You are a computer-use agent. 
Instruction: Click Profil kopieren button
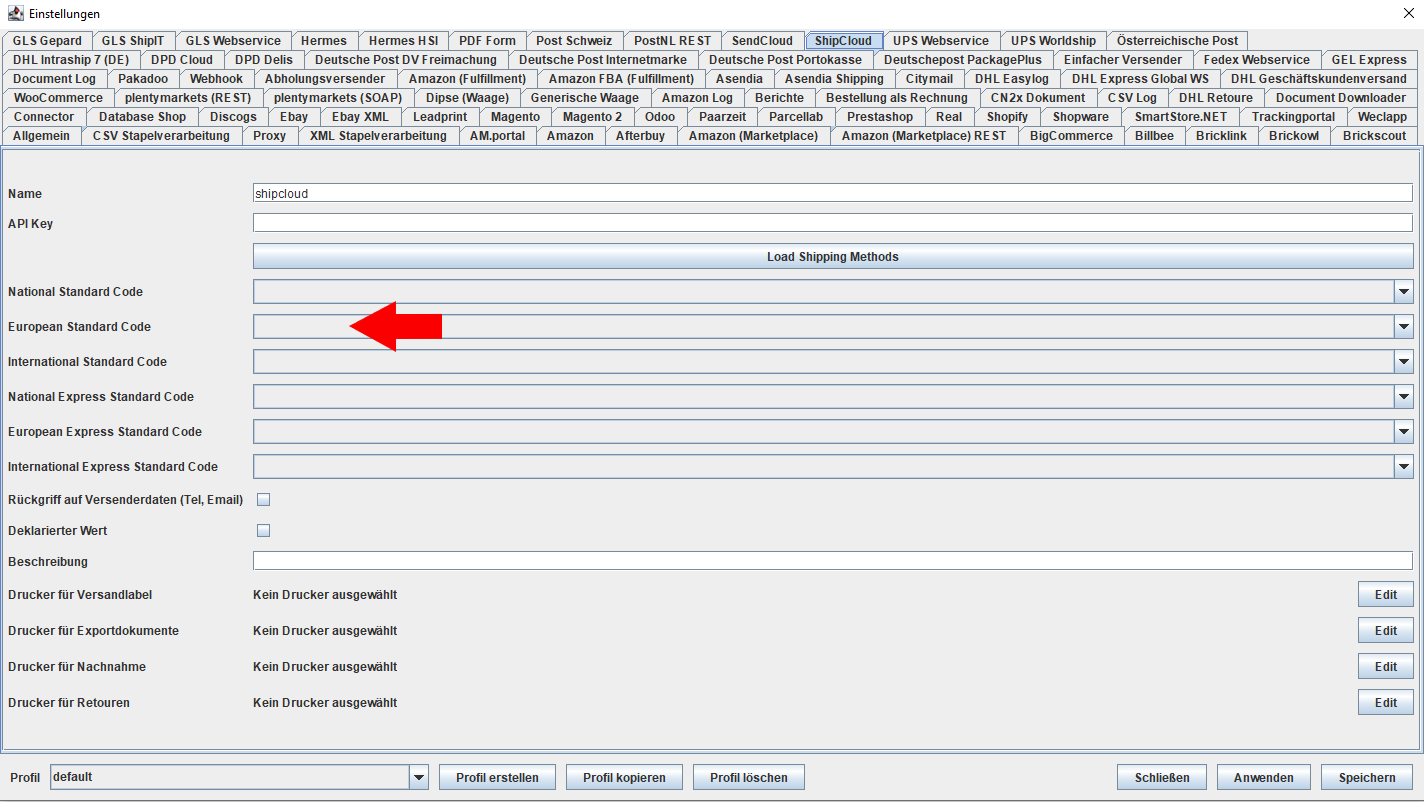(624, 777)
